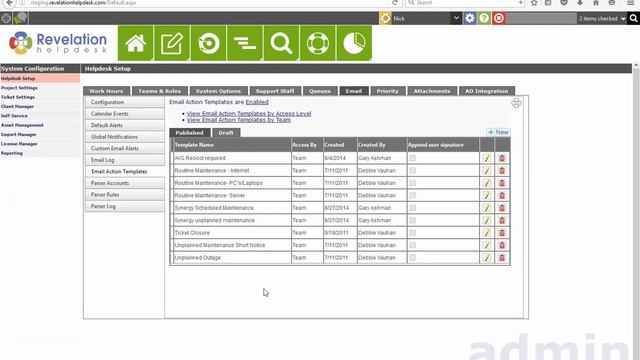640x360 pixels.
Task: Open the green question mark help icon
Action: 484,18
